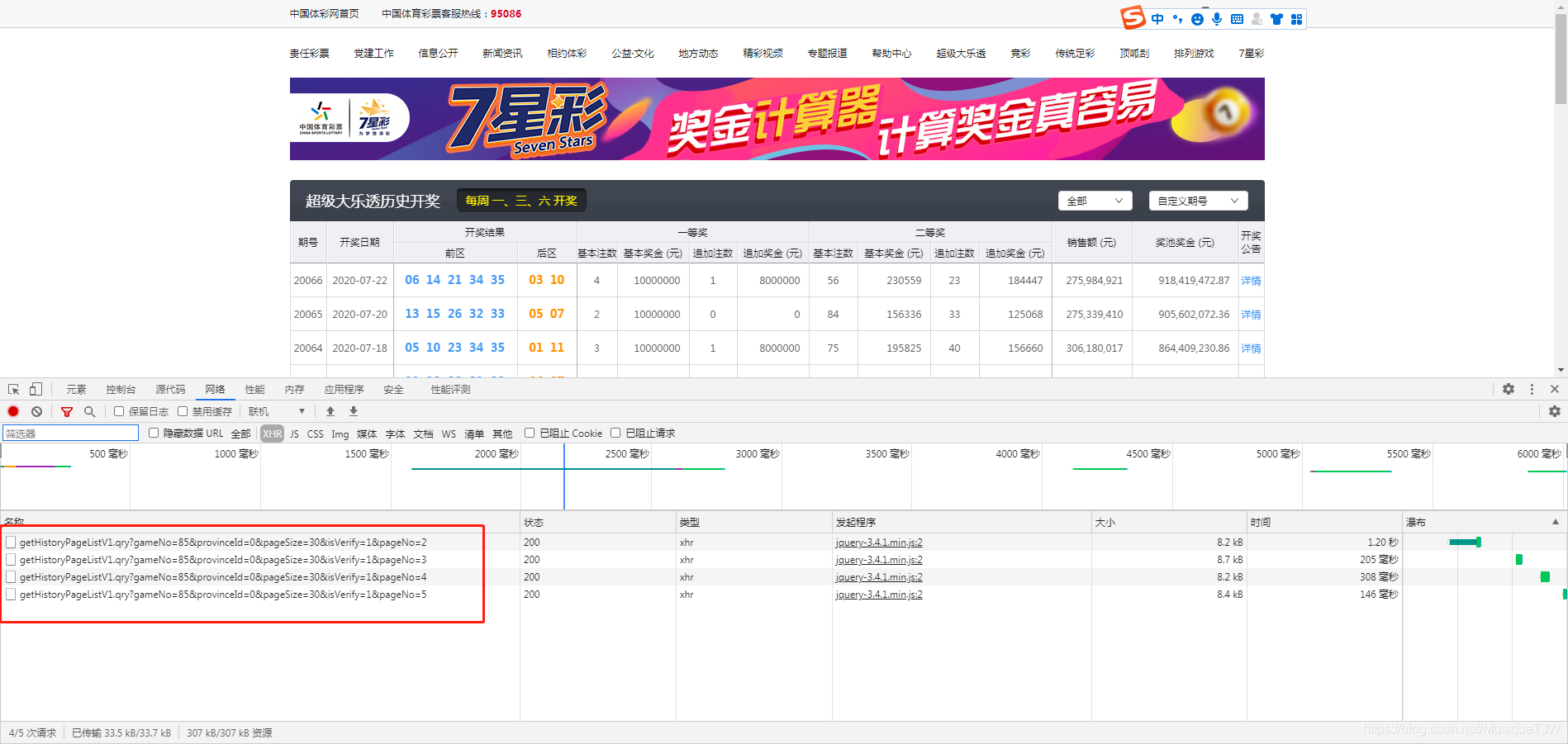Focus the 筛选器 filter input field
1568x744 pixels.
70,433
